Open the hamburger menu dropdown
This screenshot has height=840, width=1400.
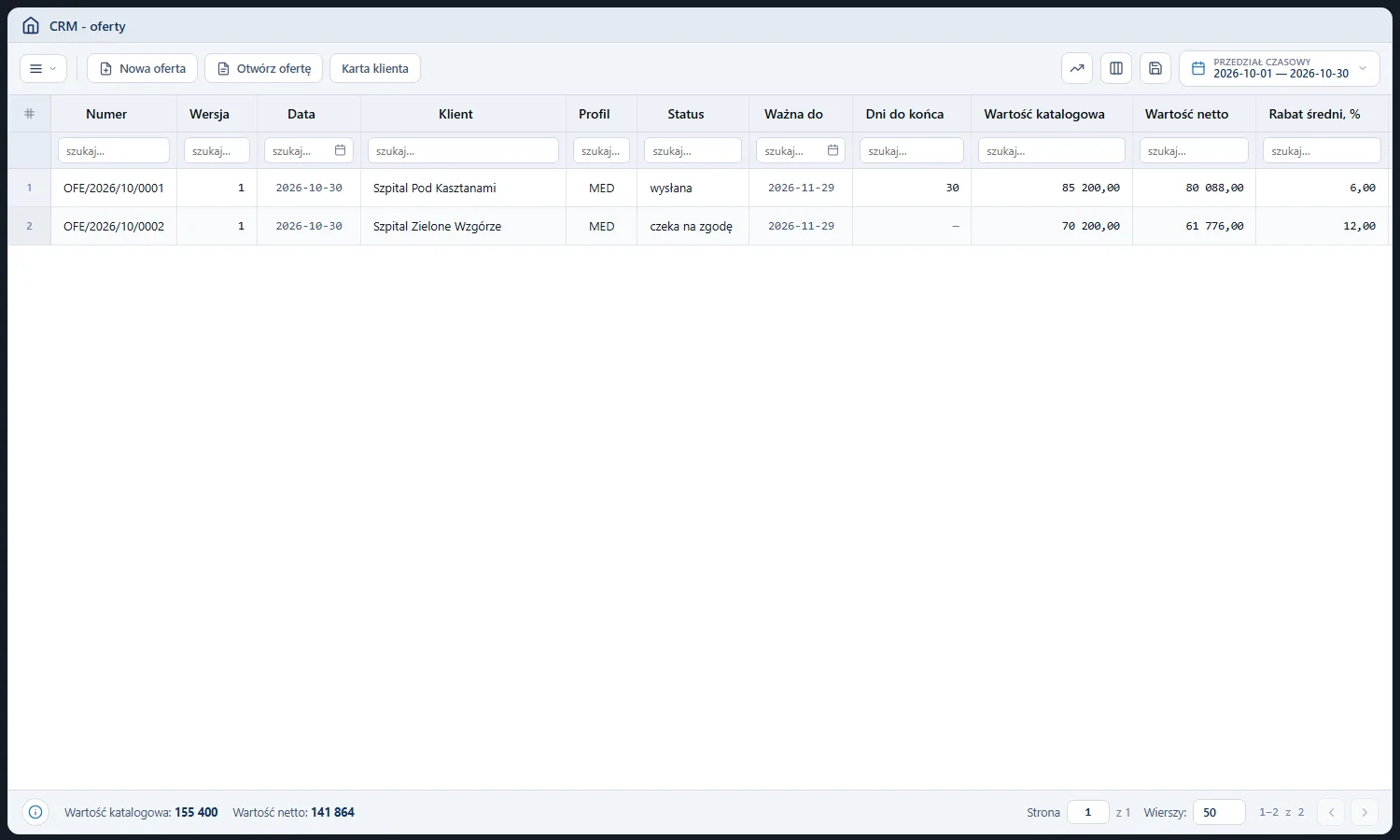click(x=43, y=68)
